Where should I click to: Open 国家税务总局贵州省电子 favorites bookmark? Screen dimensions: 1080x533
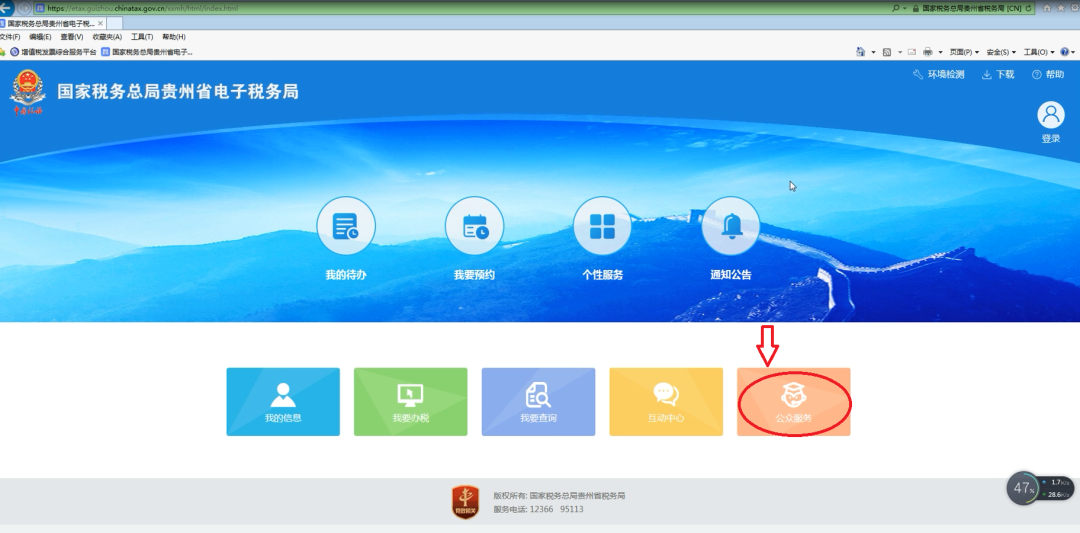[x=147, y=52]
